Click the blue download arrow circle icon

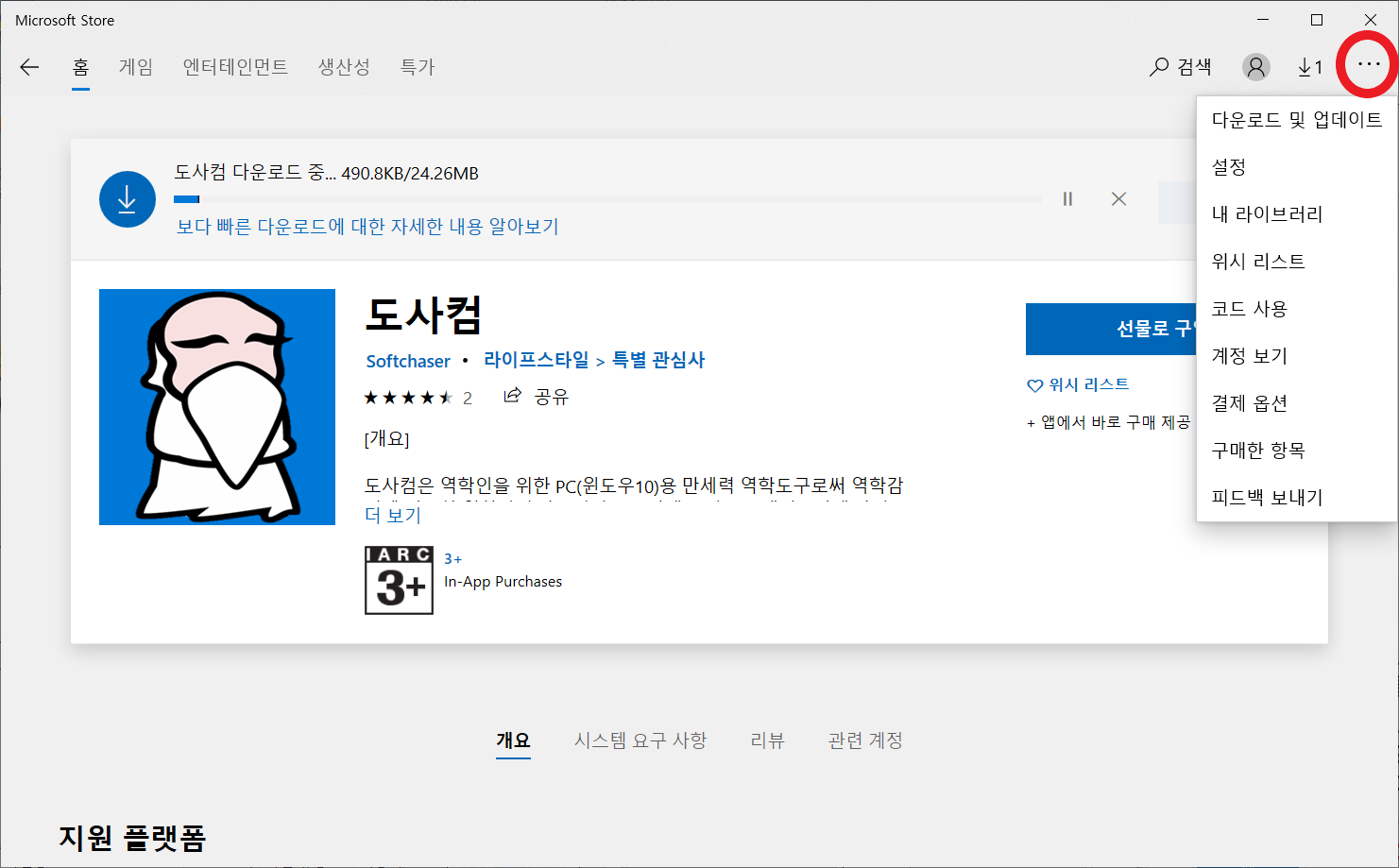pyautogui.click(x=128, y=199)
